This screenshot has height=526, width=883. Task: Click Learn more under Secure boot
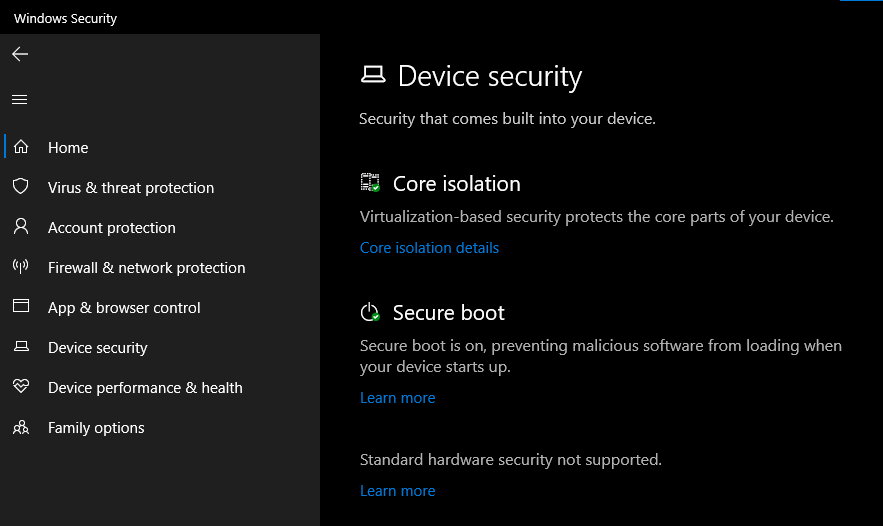point(397,398)
